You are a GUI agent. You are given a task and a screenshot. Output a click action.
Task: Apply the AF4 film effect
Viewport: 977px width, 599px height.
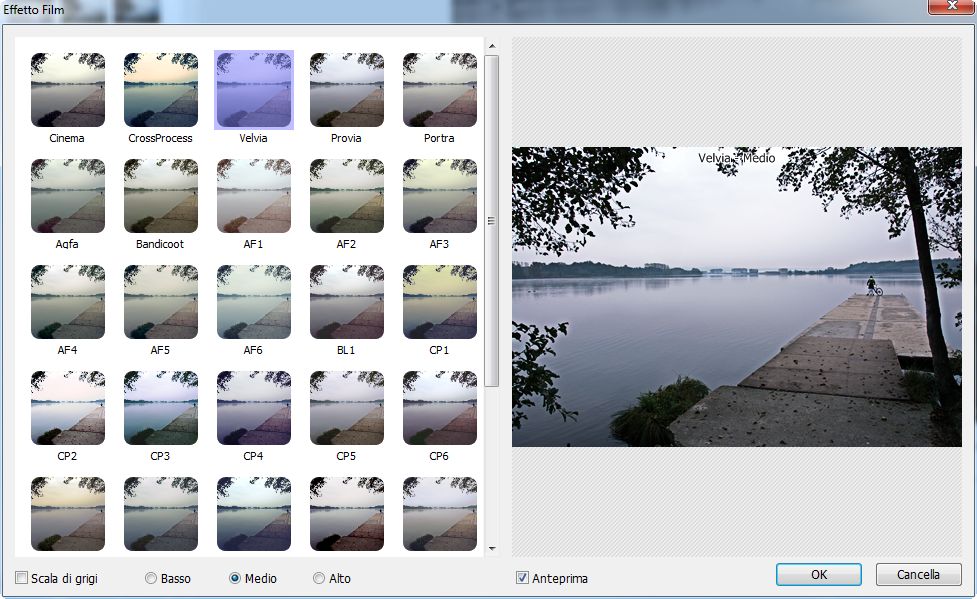[67, 302]
